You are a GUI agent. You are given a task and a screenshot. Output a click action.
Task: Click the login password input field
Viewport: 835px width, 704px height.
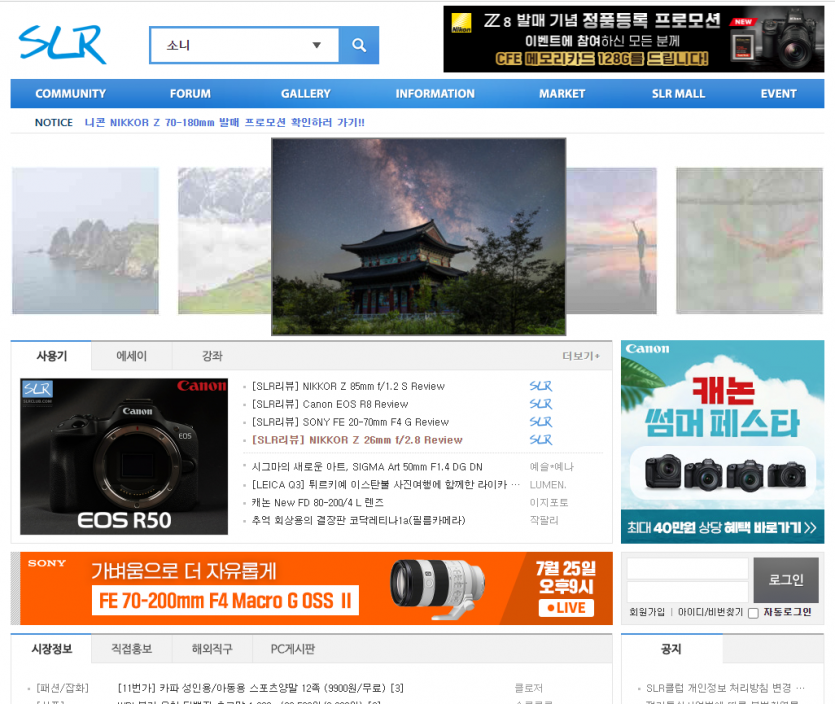(687, 592)
